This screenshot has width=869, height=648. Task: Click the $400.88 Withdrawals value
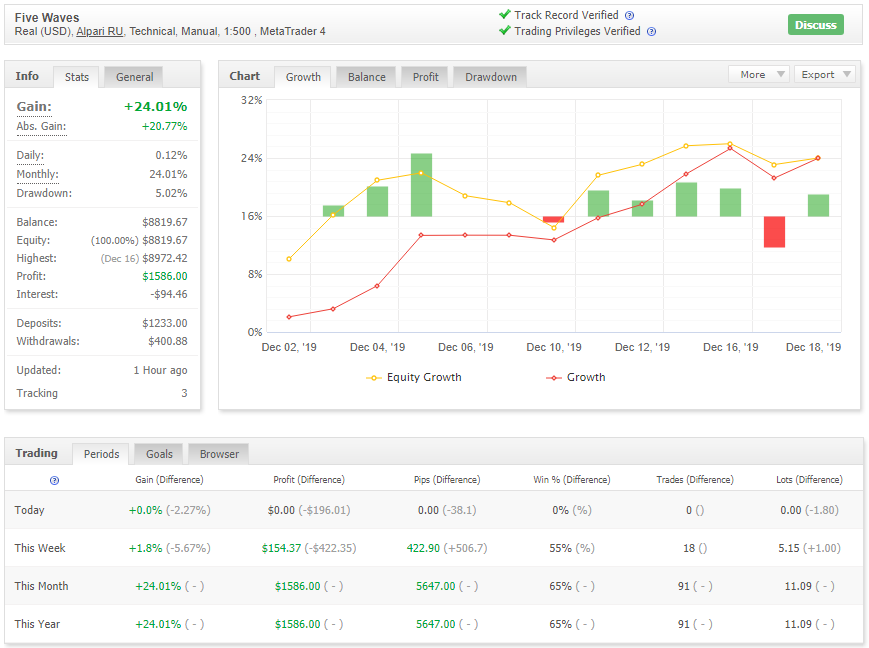167,341
